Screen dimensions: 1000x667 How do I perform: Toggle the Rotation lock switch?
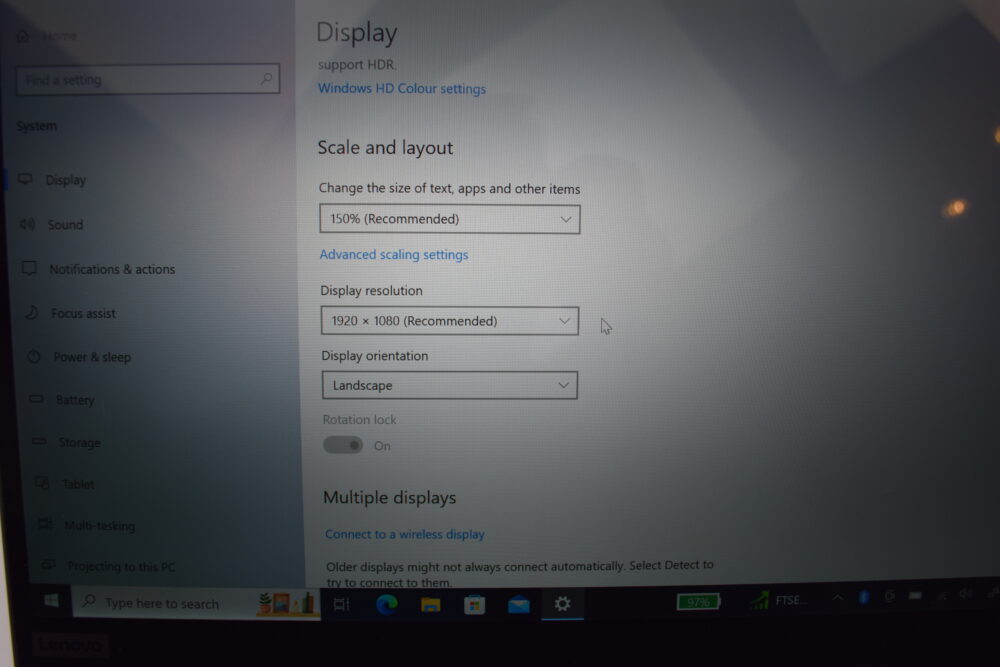click(342, 445)
